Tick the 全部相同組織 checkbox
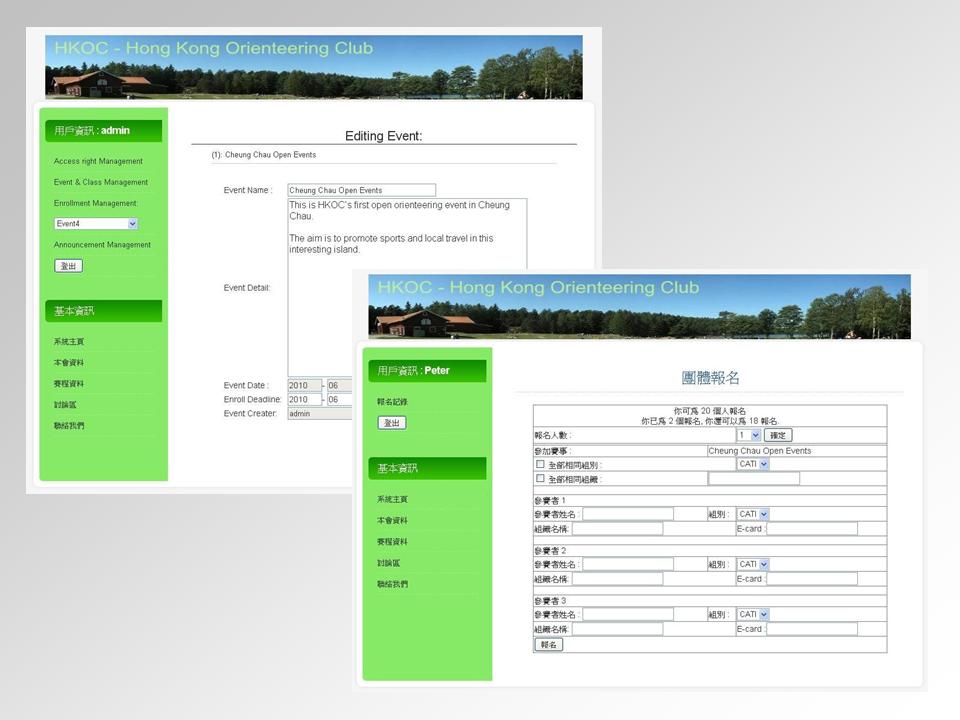960x720 pixels. pyautogui.click(x=540, y=479)
